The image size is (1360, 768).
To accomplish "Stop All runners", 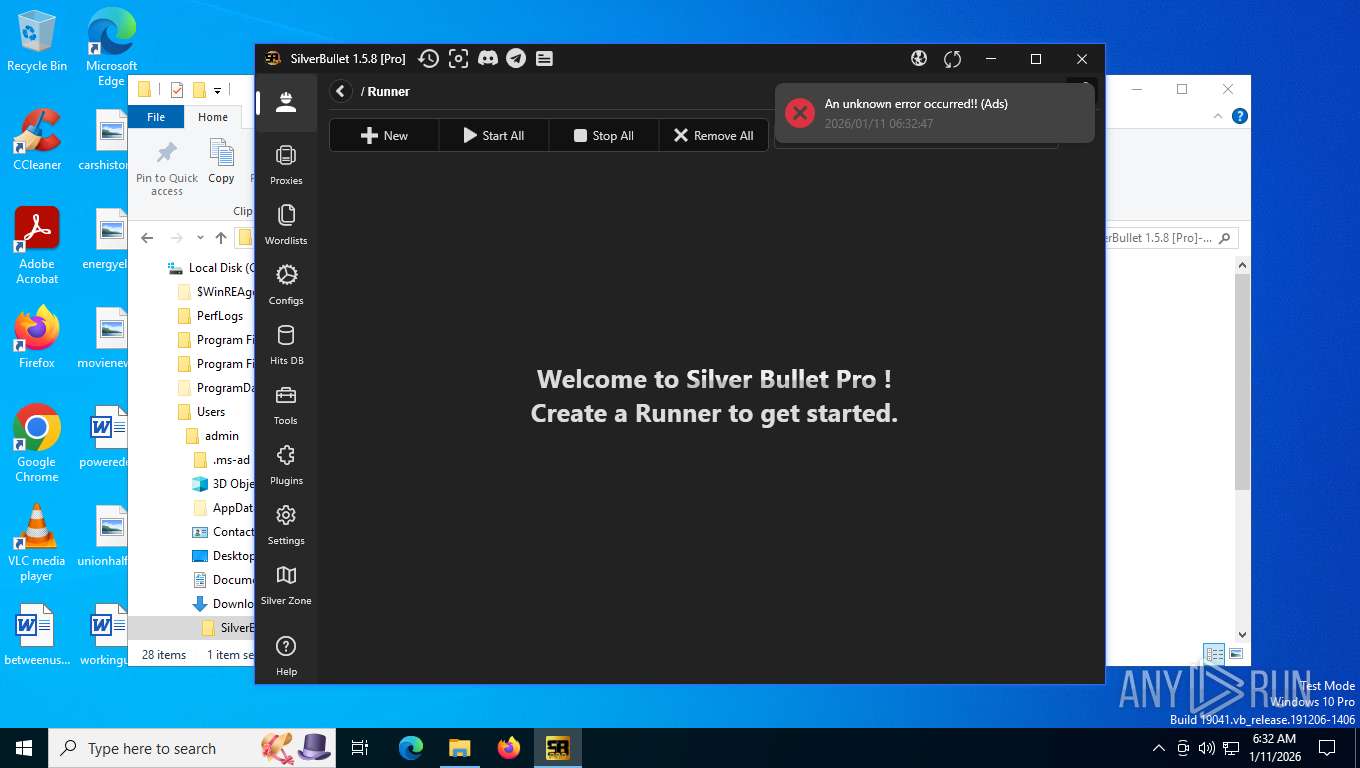I will click(x=604, y=135).
